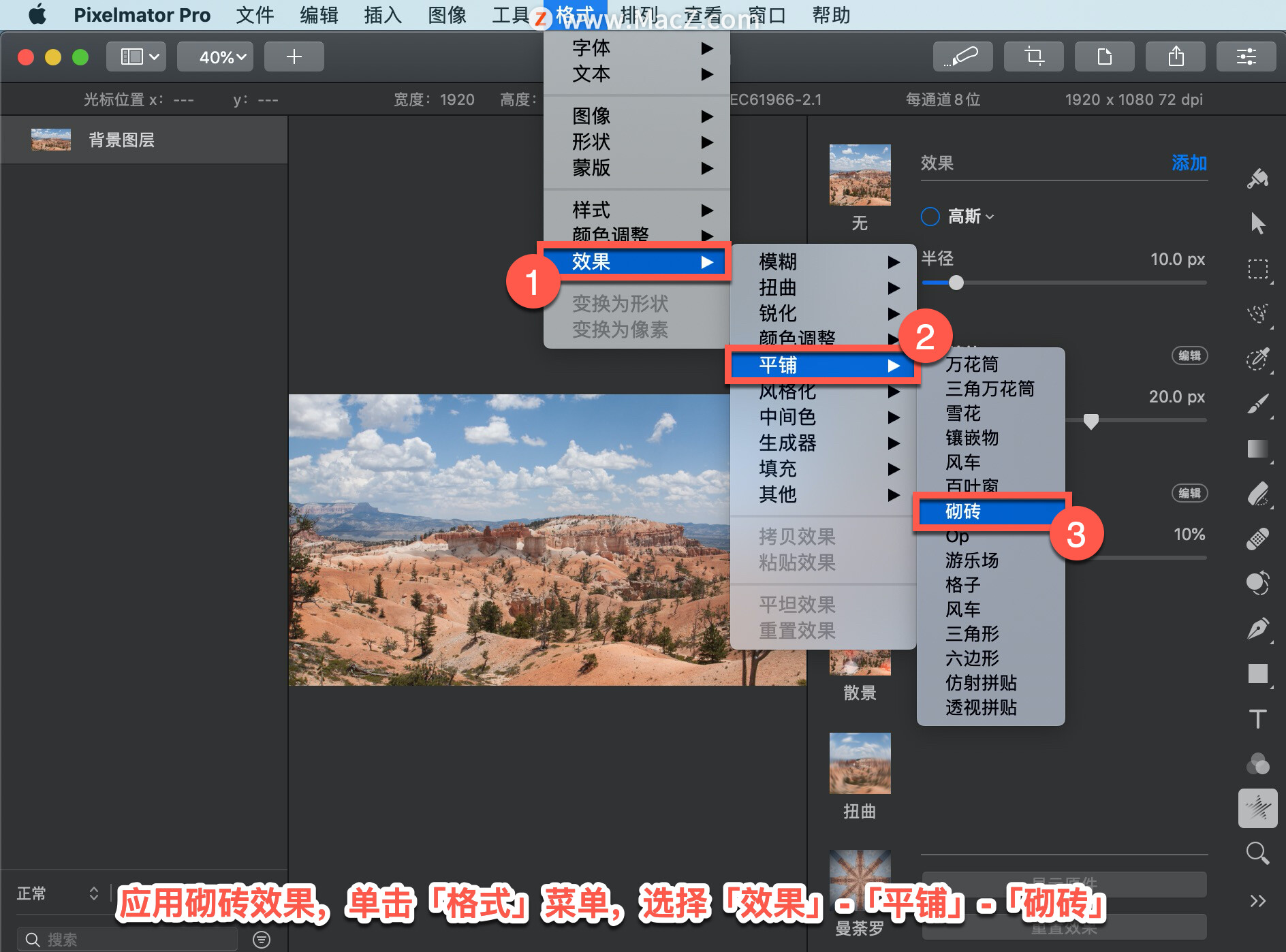Select the Color Fill circles tool
Viewport: 1286px width, 952px height.
1257,763
